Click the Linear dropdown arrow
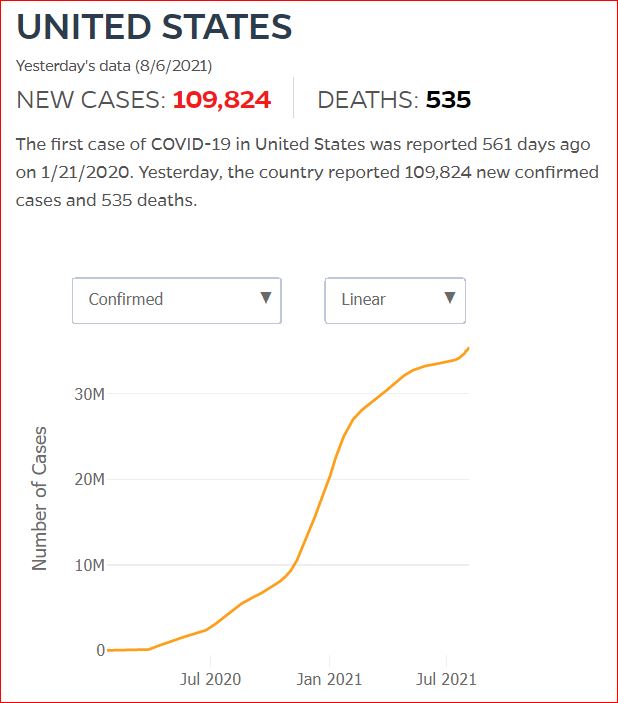This screenshot has height=703, width=618. click(450, 298)
